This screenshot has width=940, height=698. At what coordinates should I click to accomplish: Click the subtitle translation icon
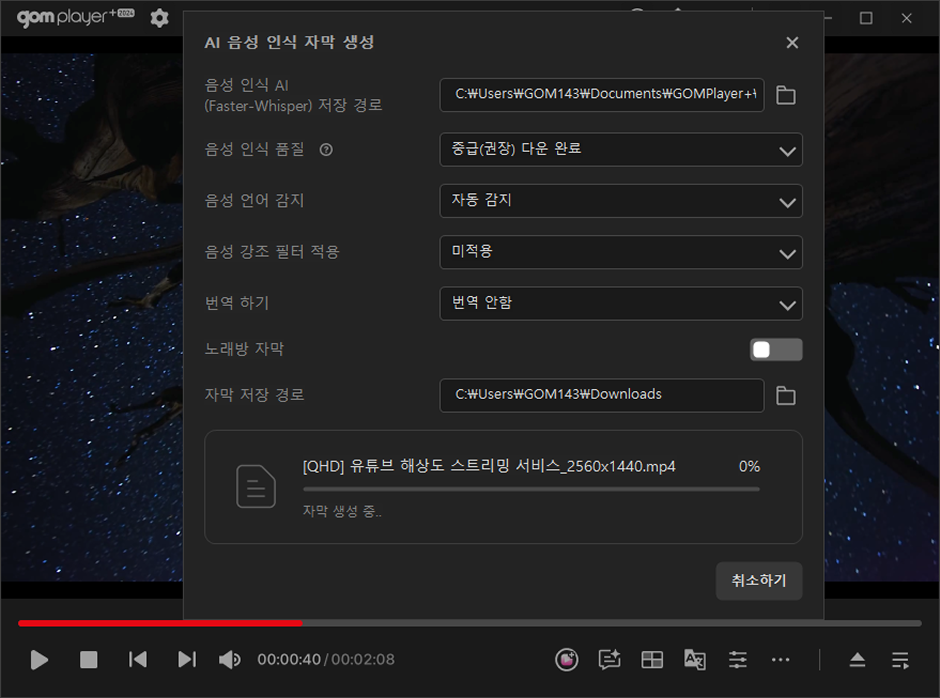pos(695,660)
